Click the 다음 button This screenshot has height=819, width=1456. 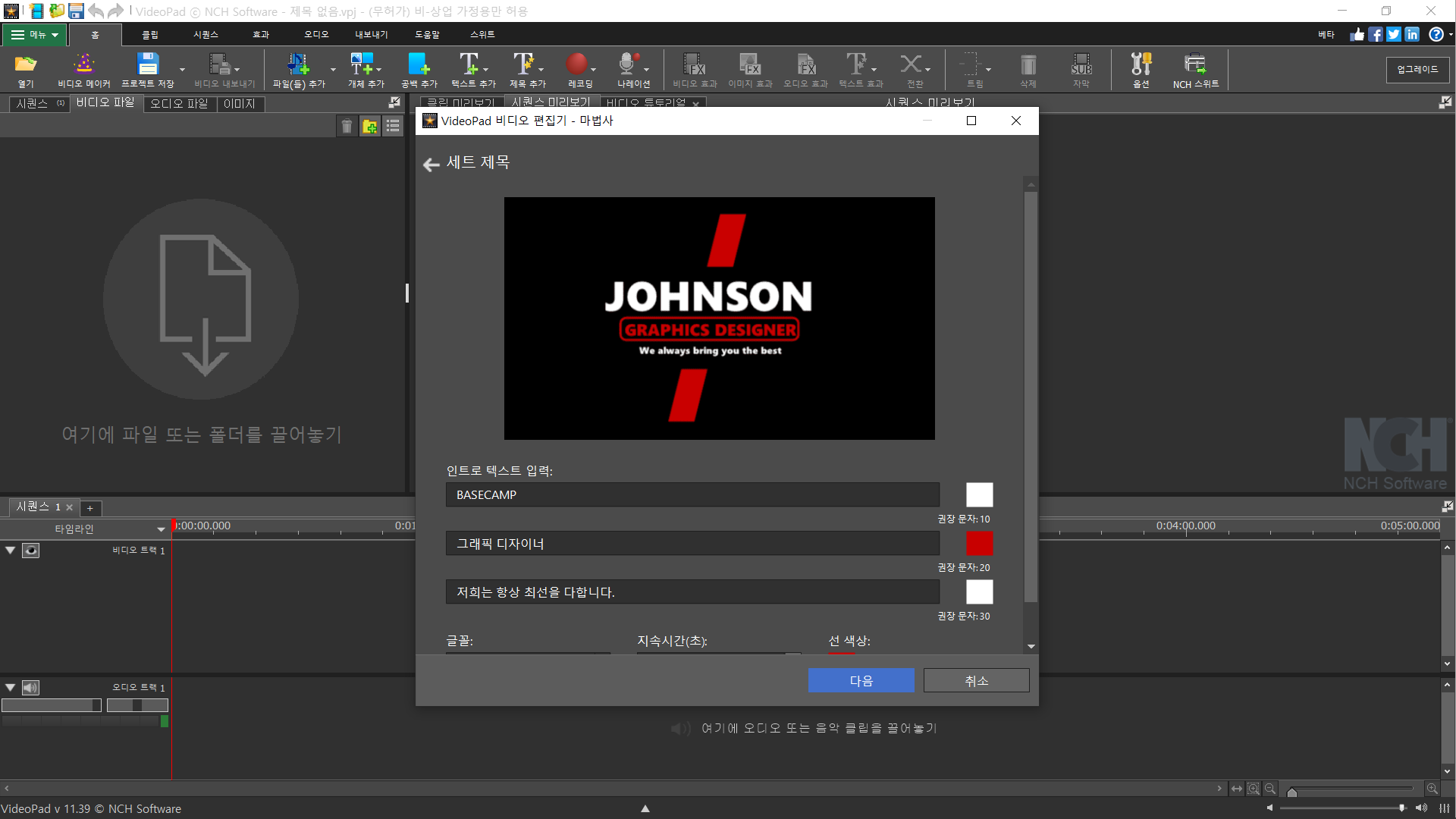tap(861, 681)
